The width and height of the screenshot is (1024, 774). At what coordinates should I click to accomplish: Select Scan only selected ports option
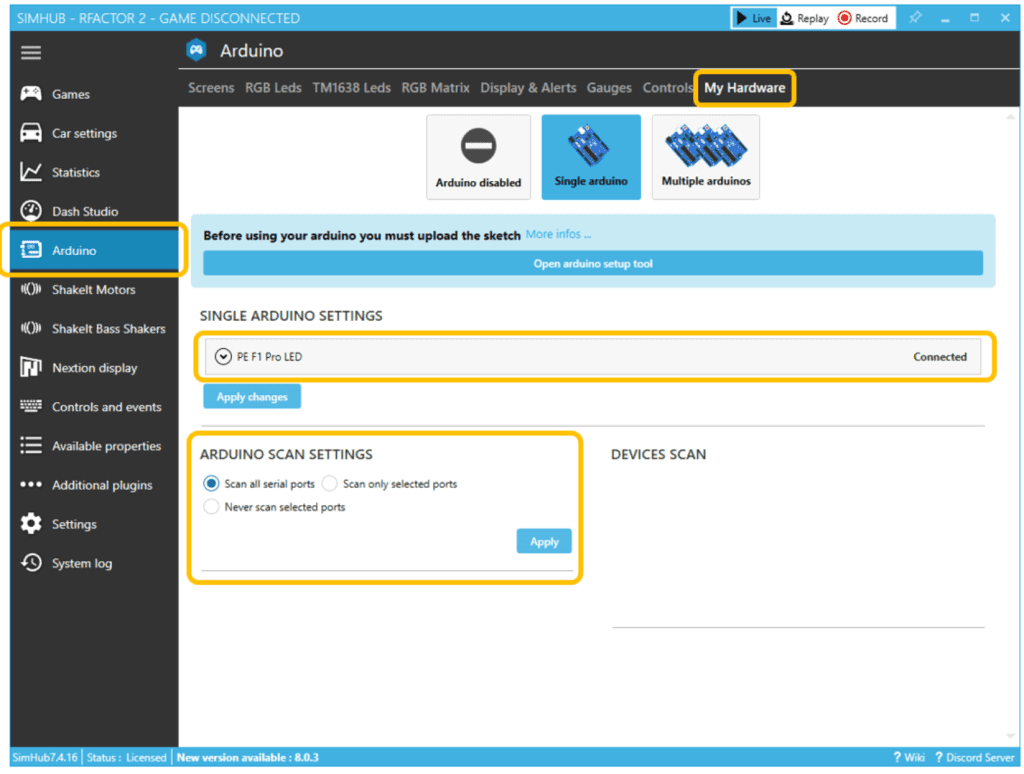pyautogui.click(x=330, y=484)
